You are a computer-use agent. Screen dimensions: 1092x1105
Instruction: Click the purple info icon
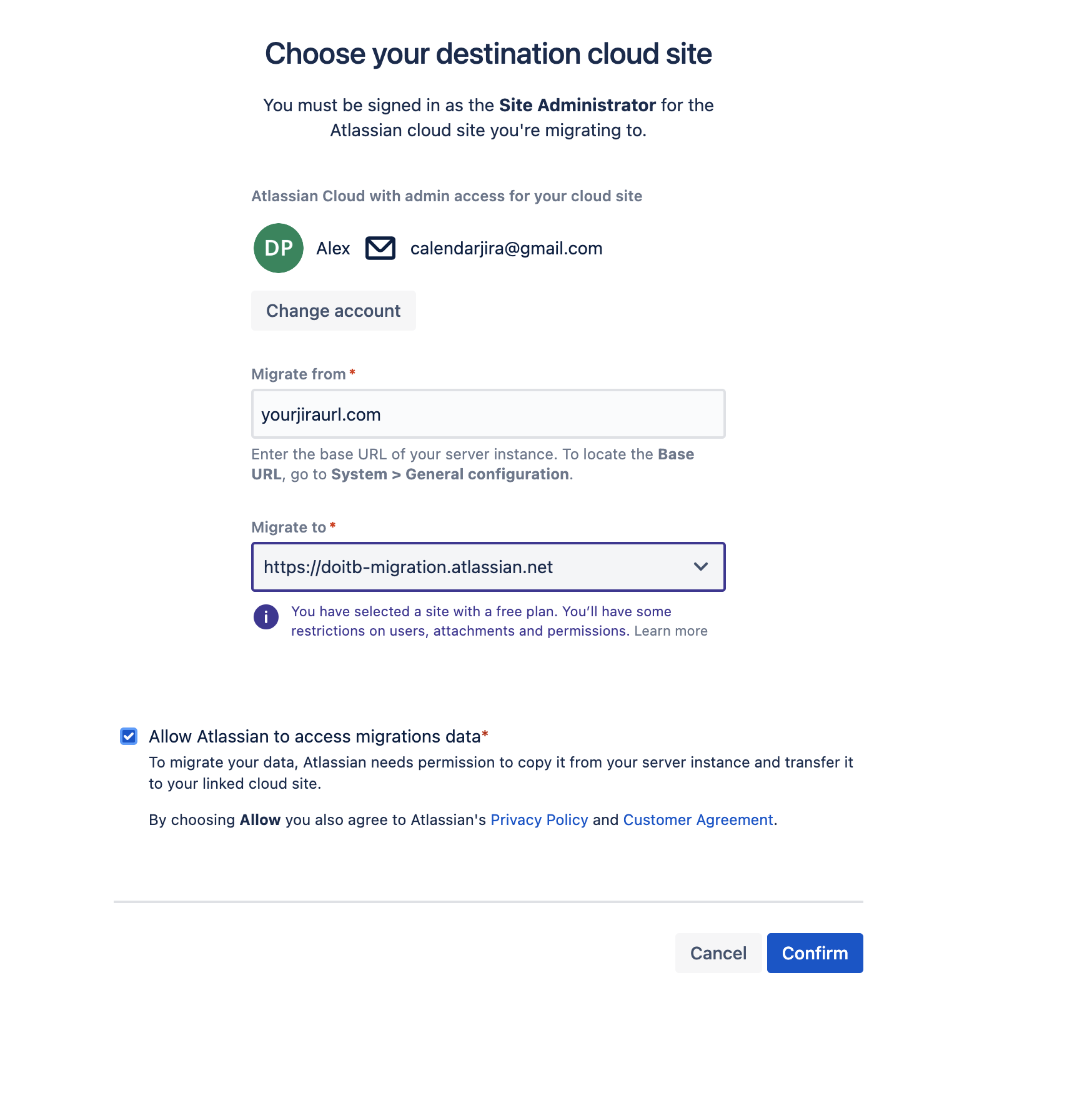266,617
